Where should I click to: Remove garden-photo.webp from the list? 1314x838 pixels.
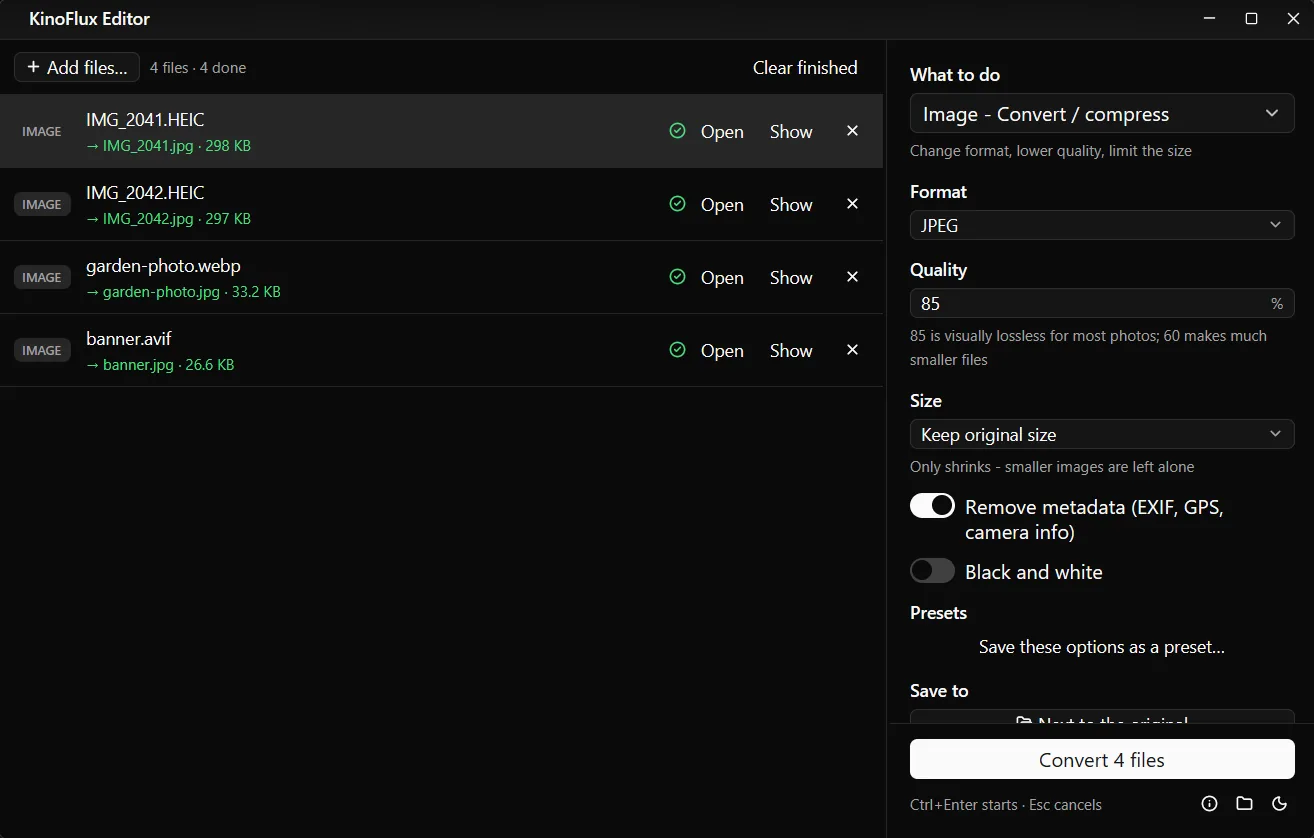tap(852, 277)
